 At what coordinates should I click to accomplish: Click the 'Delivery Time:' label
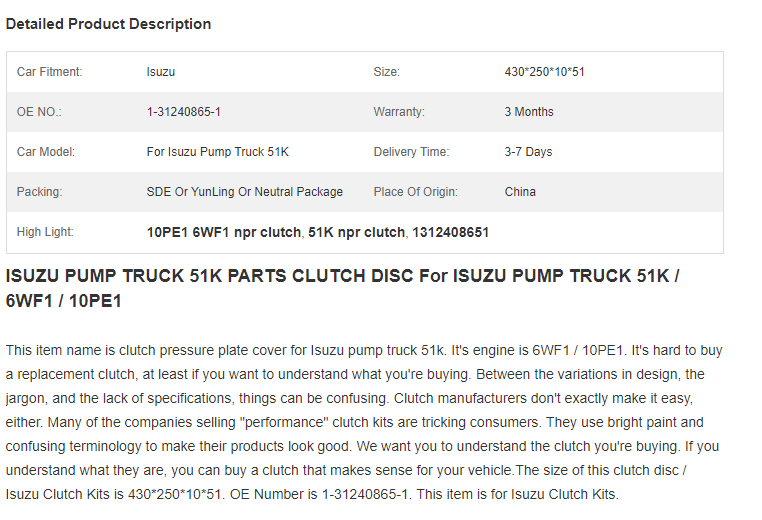point(411,152)
